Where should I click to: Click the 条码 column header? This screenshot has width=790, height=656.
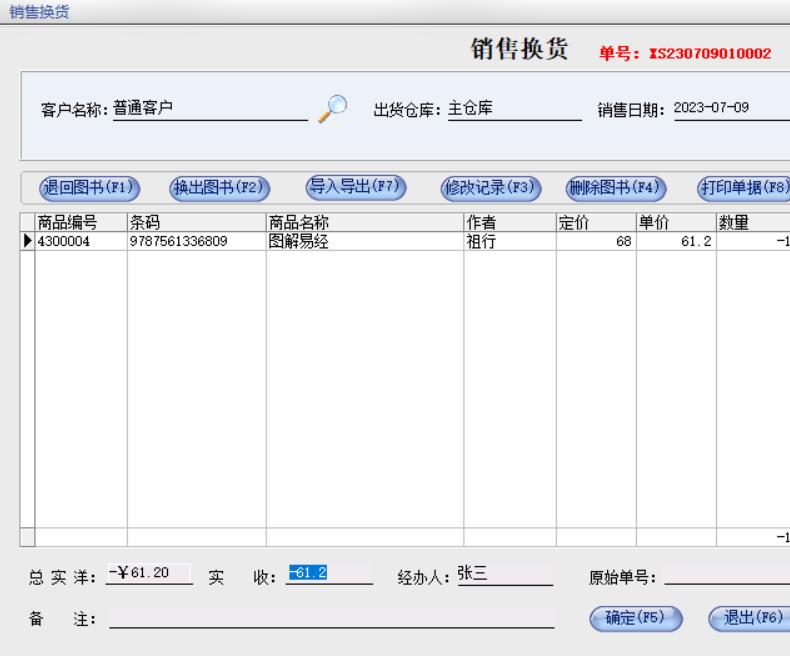click(196, 222)
